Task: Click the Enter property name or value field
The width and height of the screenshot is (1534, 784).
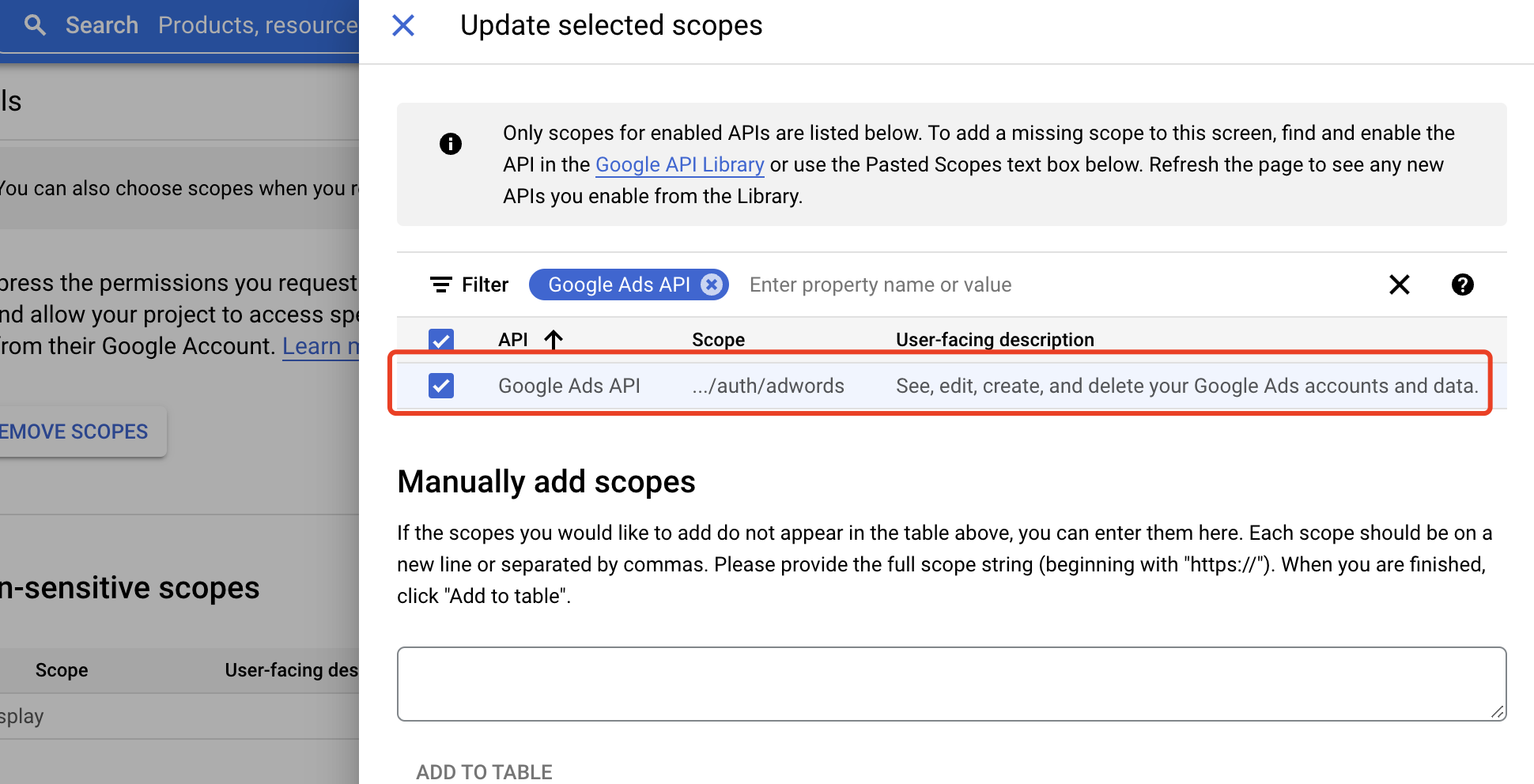Action: pyautogui.click(x=880, y=285)
